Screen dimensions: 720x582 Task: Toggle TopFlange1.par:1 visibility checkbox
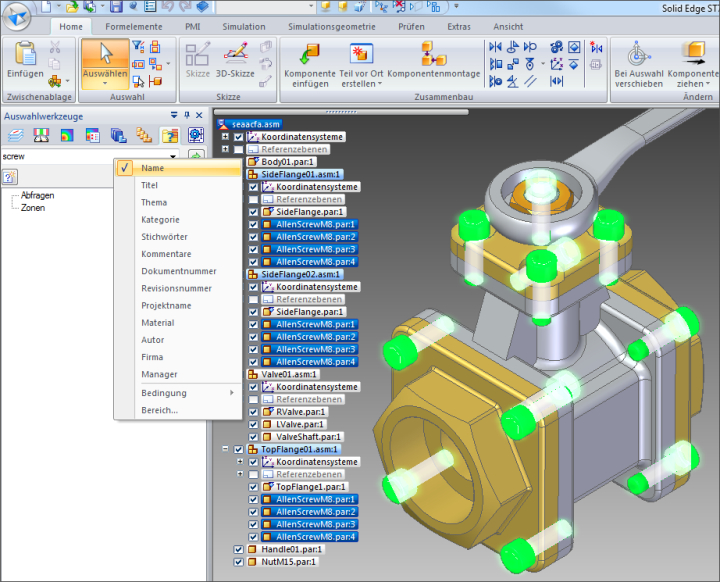pyautogui.click(x=253, y=487)
